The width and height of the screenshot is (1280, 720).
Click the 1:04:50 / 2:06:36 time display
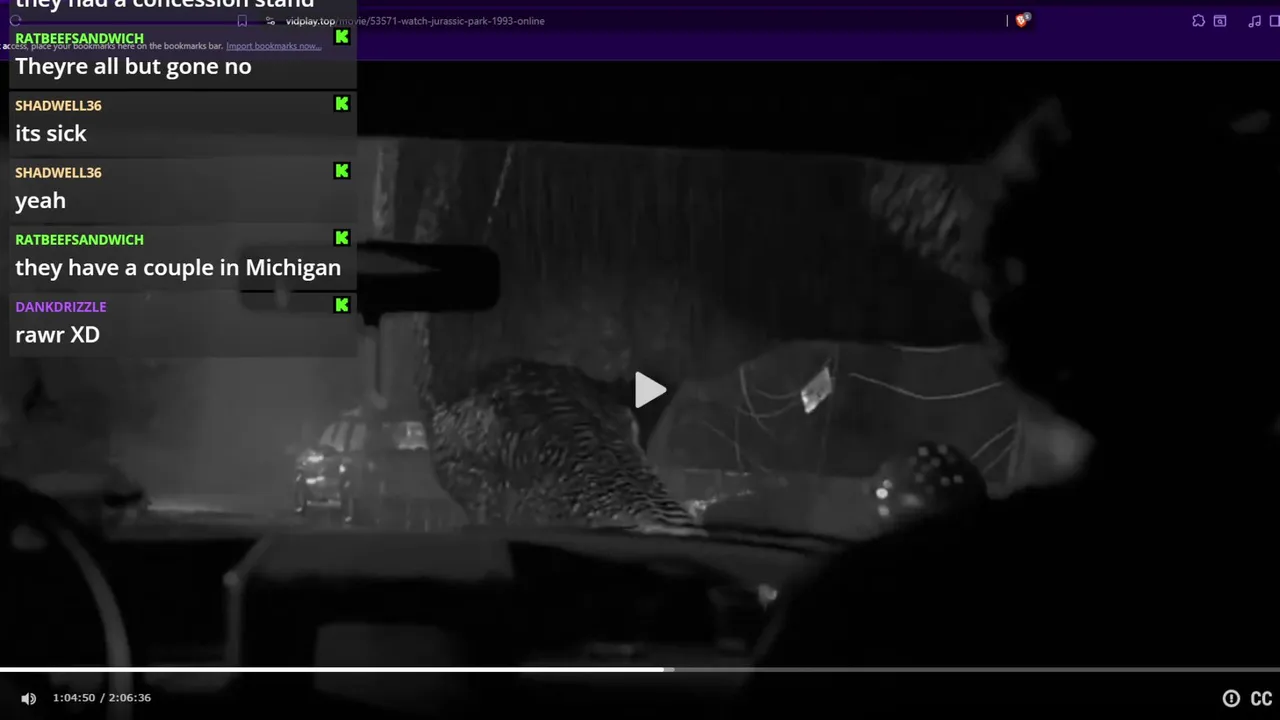click(102, 698)
